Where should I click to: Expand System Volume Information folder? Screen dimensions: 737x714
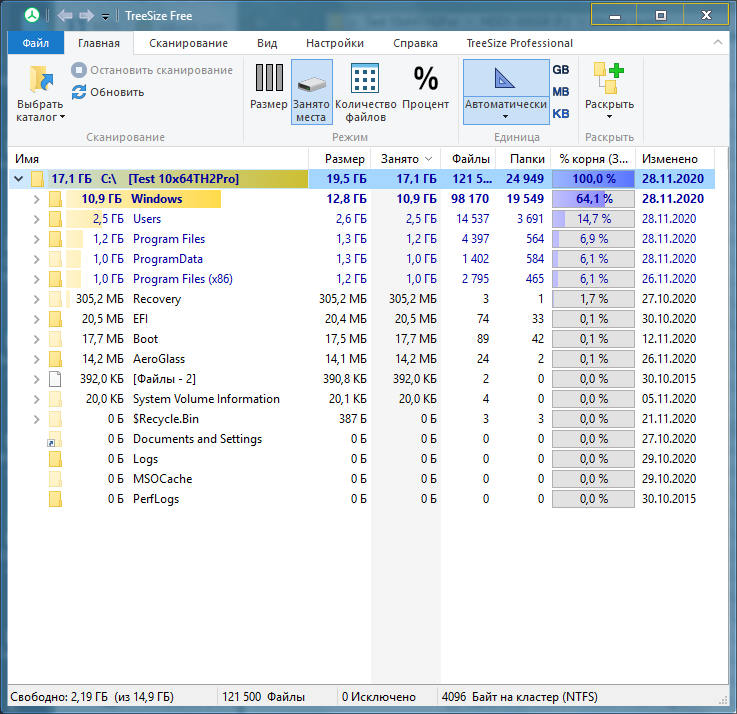pos(36,399)
